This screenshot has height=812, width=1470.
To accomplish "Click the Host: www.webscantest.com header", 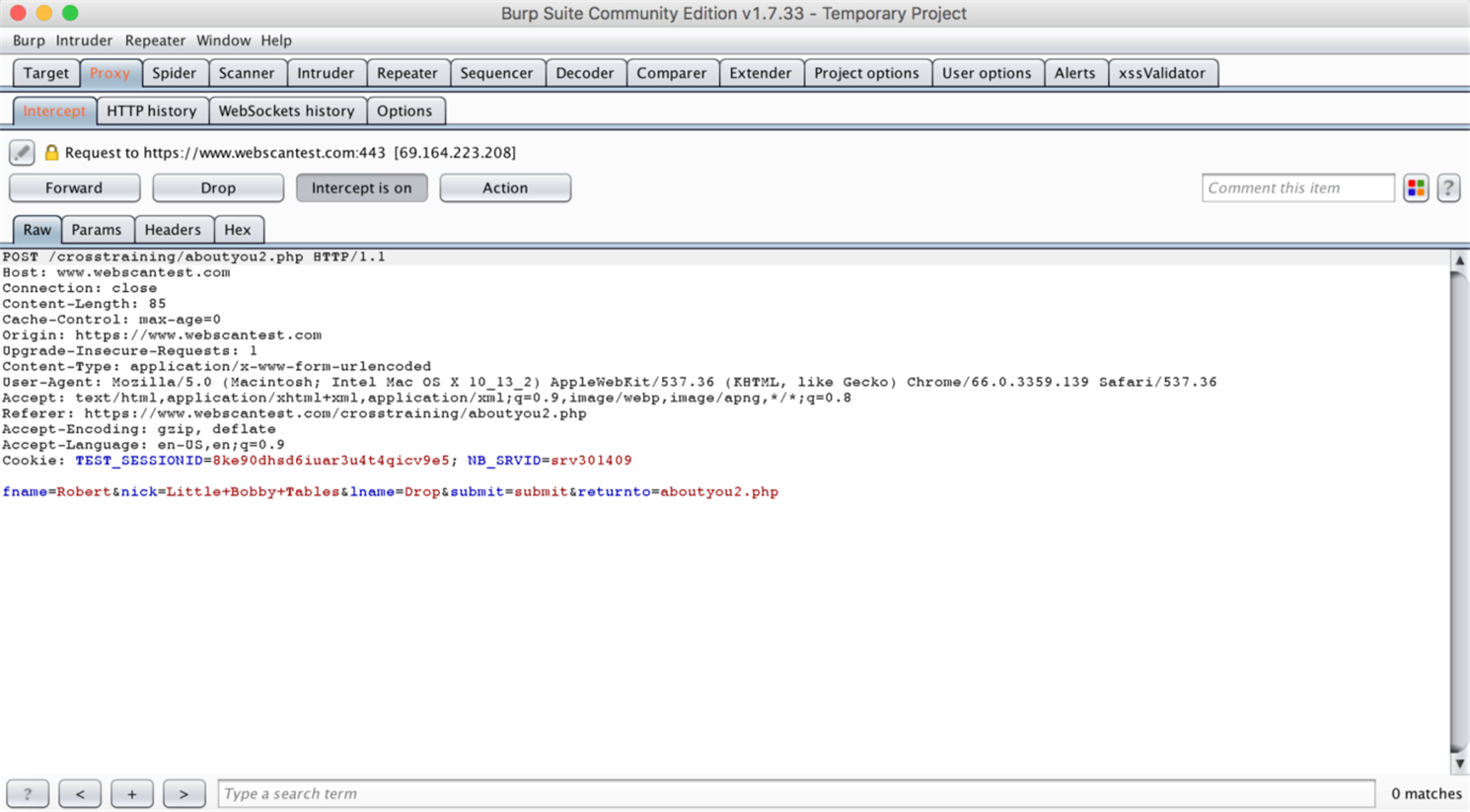I will point(116,272).
